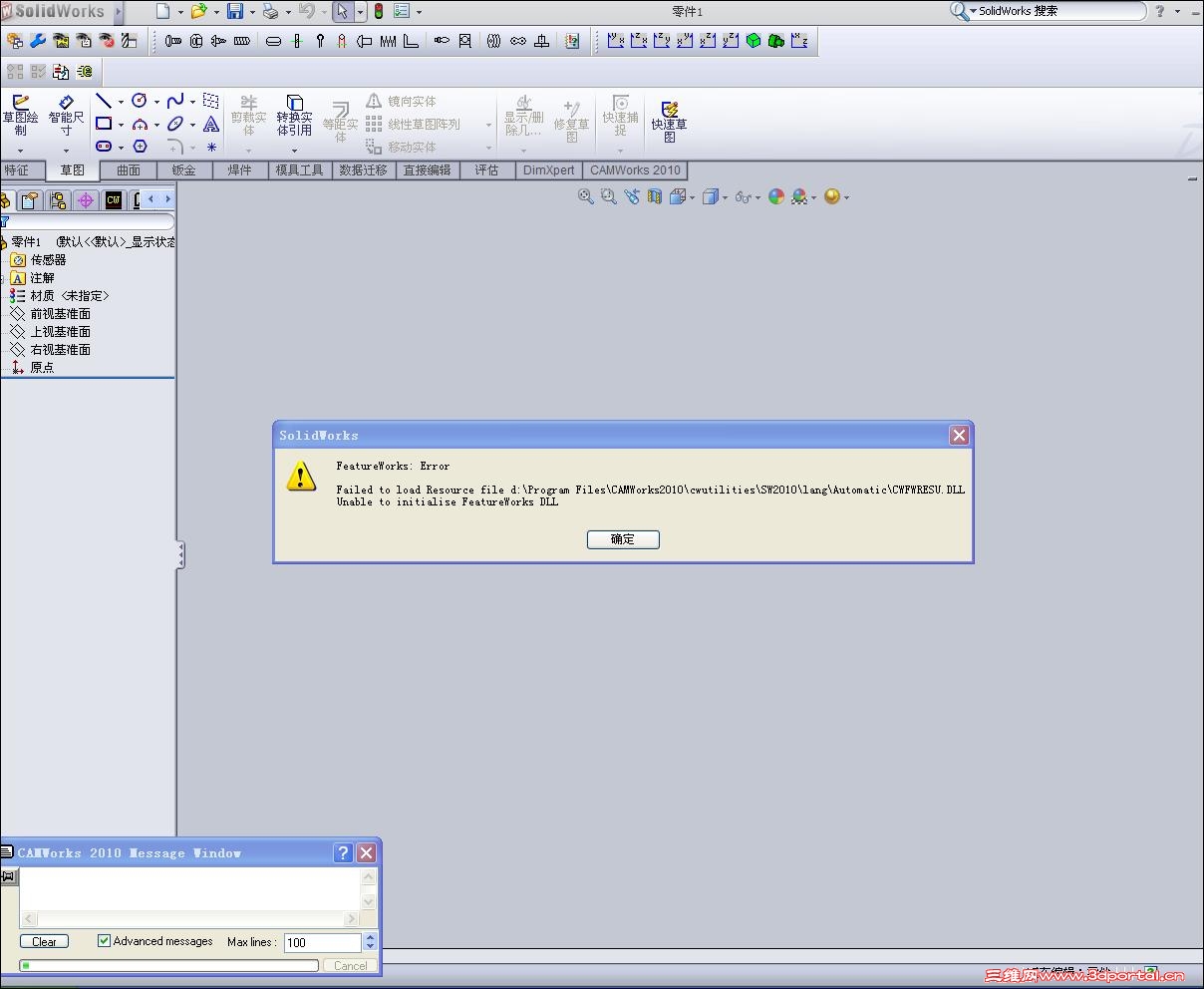The image size is (1204, 989).
Task: Click 确定 in the FeatureWorks error dialog
Action: (623, 539)
